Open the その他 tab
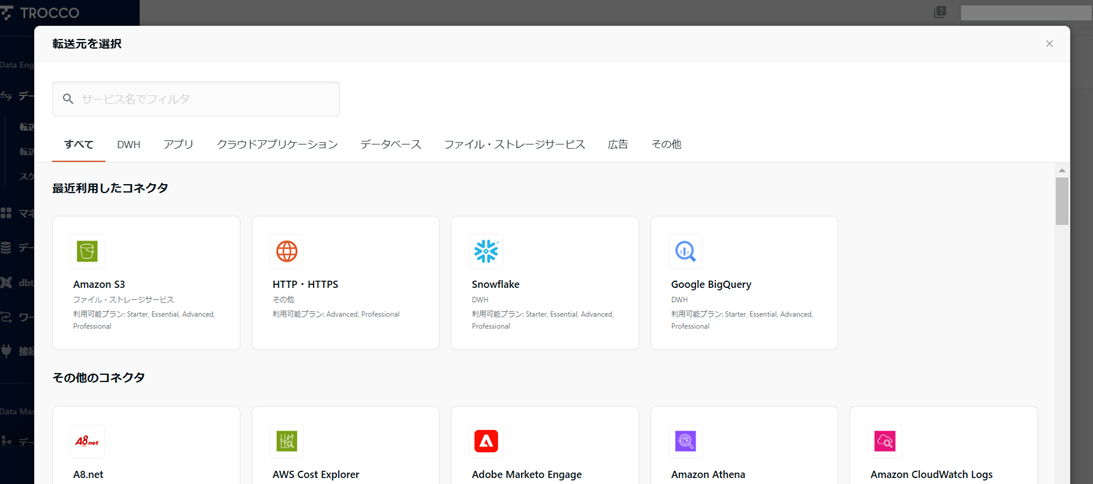 [x=666, y=144]
